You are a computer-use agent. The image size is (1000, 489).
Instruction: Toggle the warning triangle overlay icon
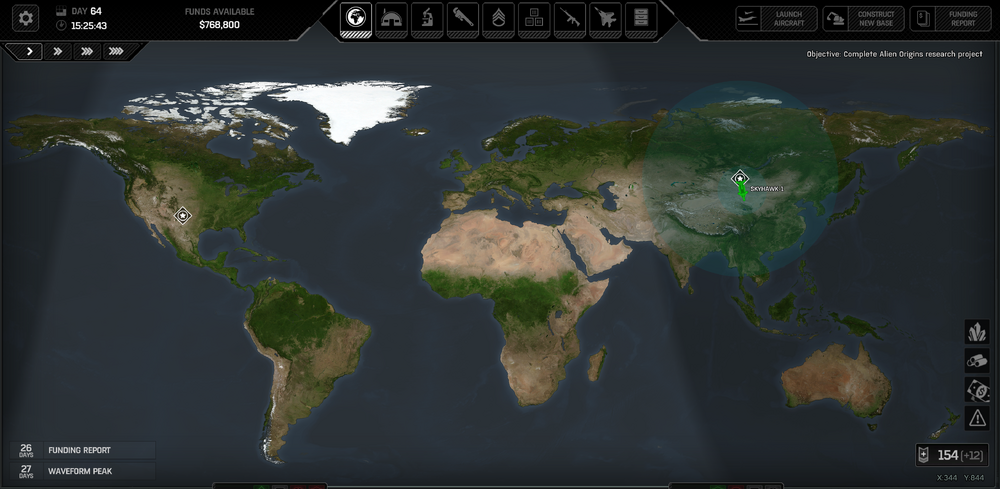point(977,418)
